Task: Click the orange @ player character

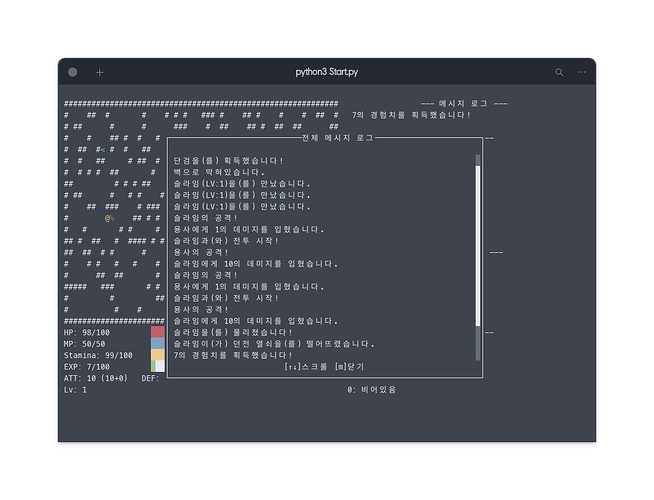Action: pyautogui.click(x=106, y=218)
